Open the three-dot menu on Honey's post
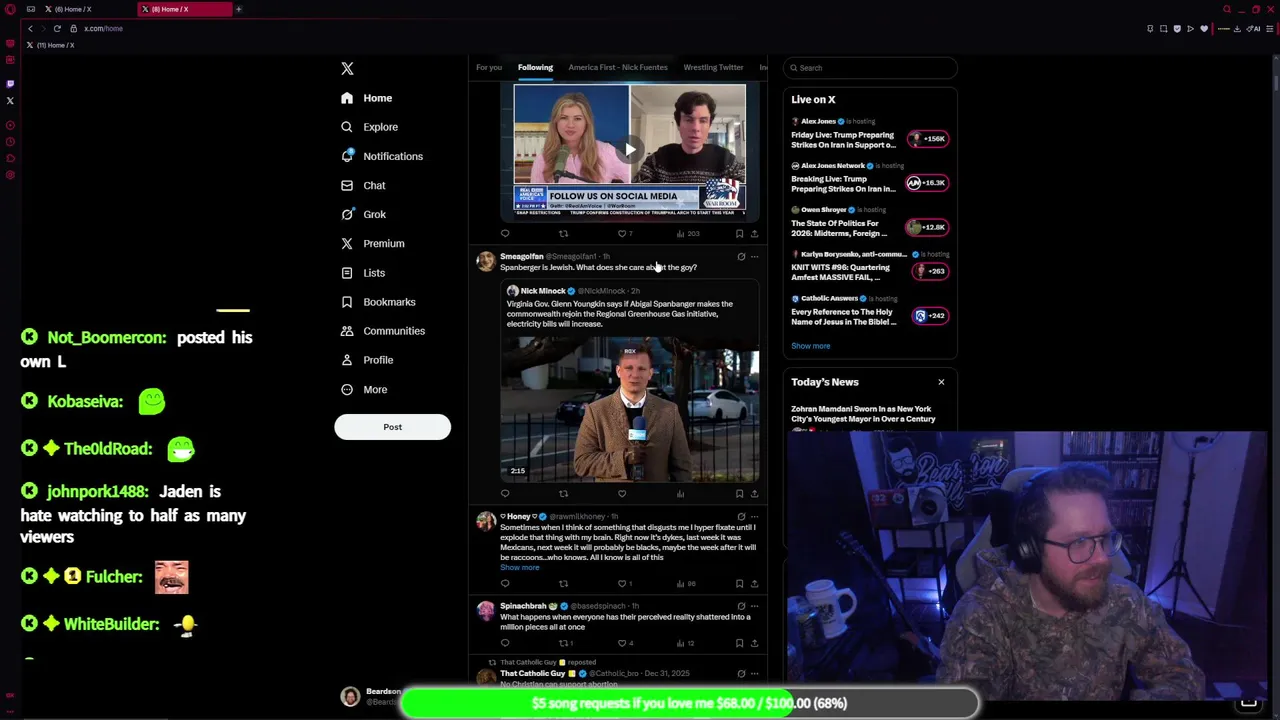The height and width of the screenshot is (720, 1280). coord(754,517)
